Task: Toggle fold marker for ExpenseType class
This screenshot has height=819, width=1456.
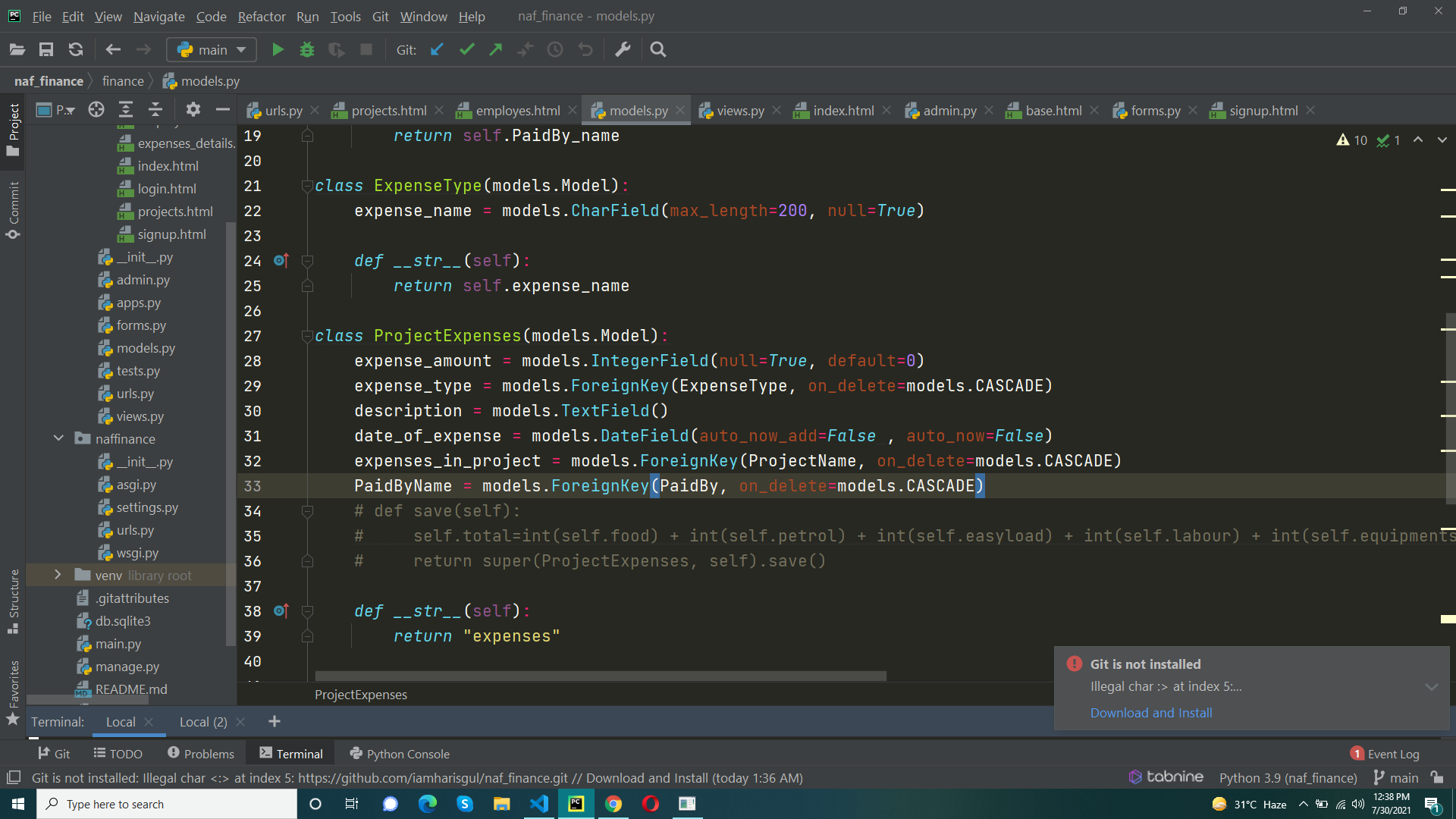Action: click(x=307, y=186)
